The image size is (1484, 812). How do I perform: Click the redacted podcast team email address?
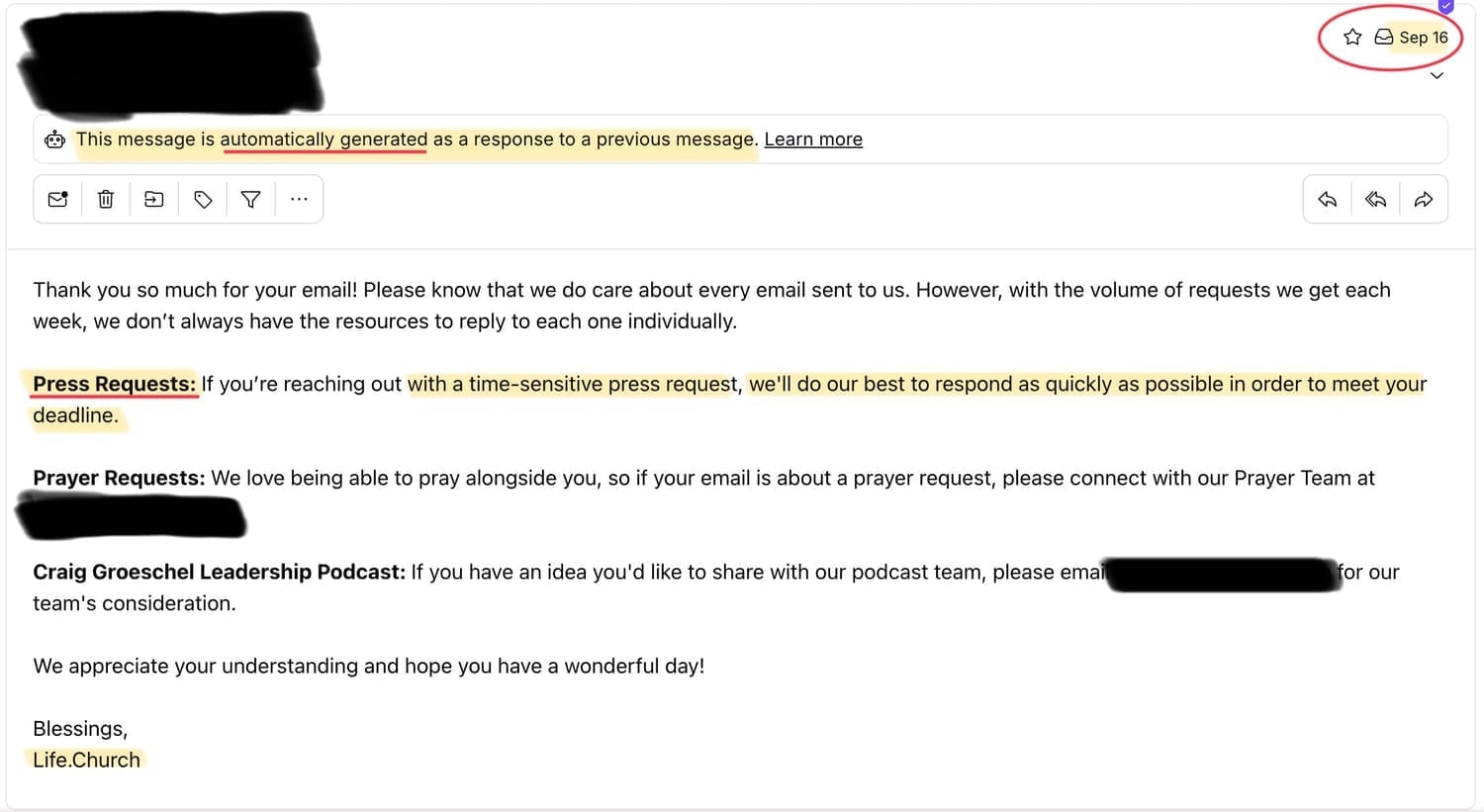[x=1222, y=574]
